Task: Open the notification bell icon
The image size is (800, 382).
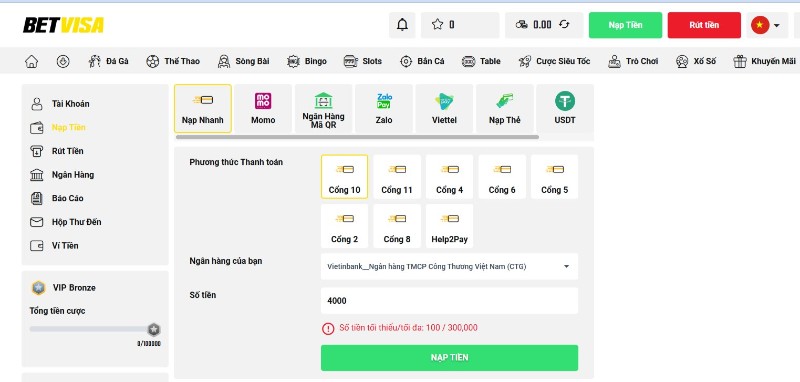Action: [402, 24]
